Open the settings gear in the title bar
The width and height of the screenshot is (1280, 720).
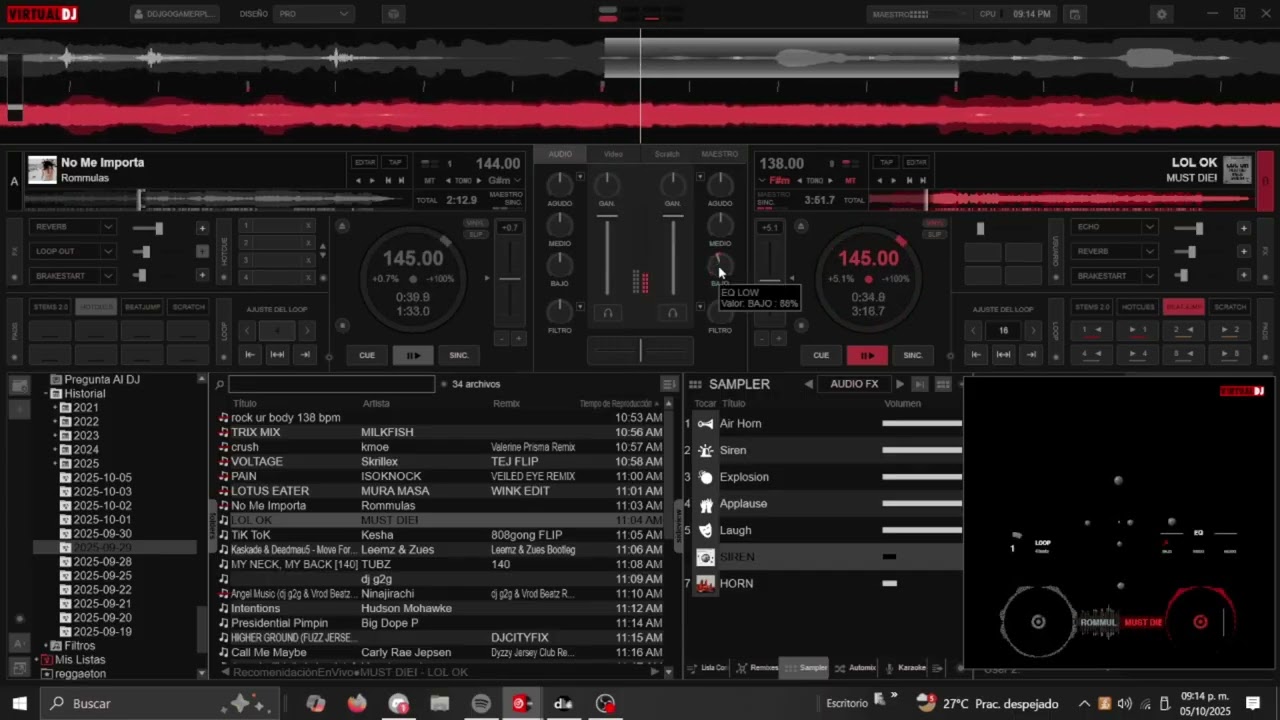point(1161,14)
